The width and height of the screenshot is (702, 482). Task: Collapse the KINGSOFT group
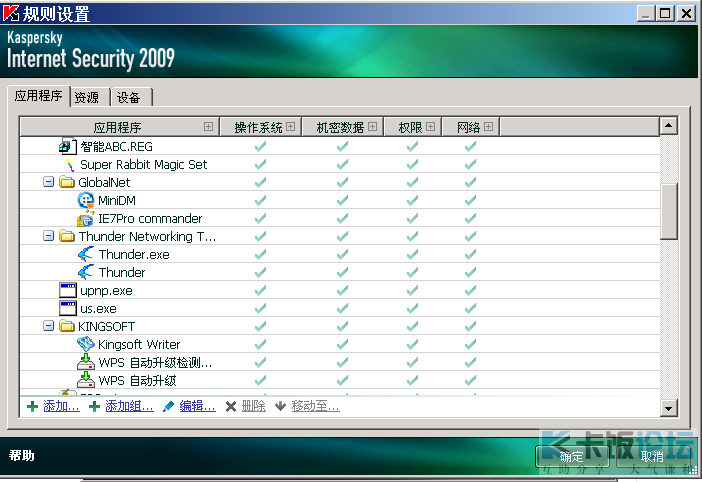[x=48, y=326]
